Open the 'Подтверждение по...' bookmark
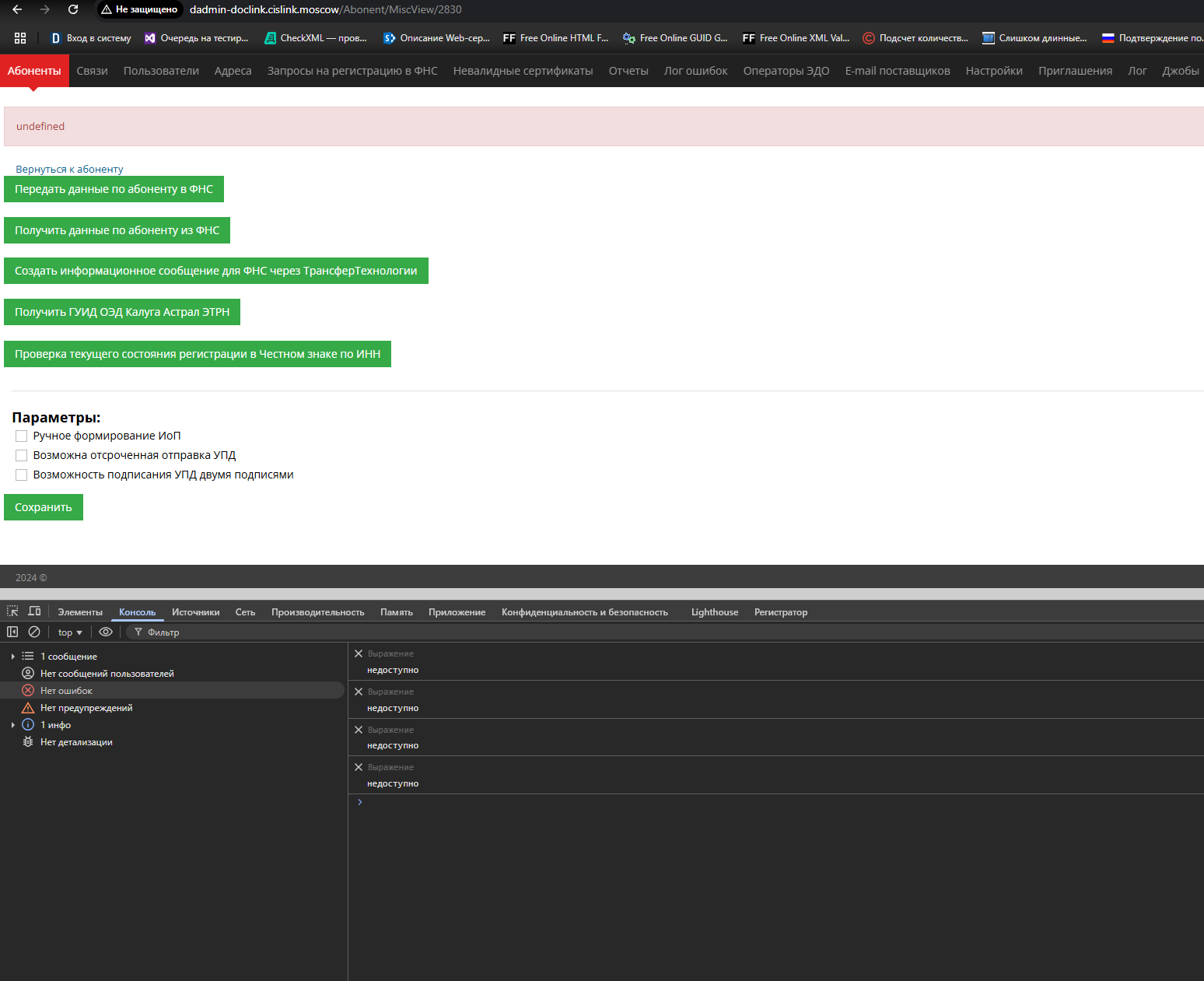 tap(1153, 38)
